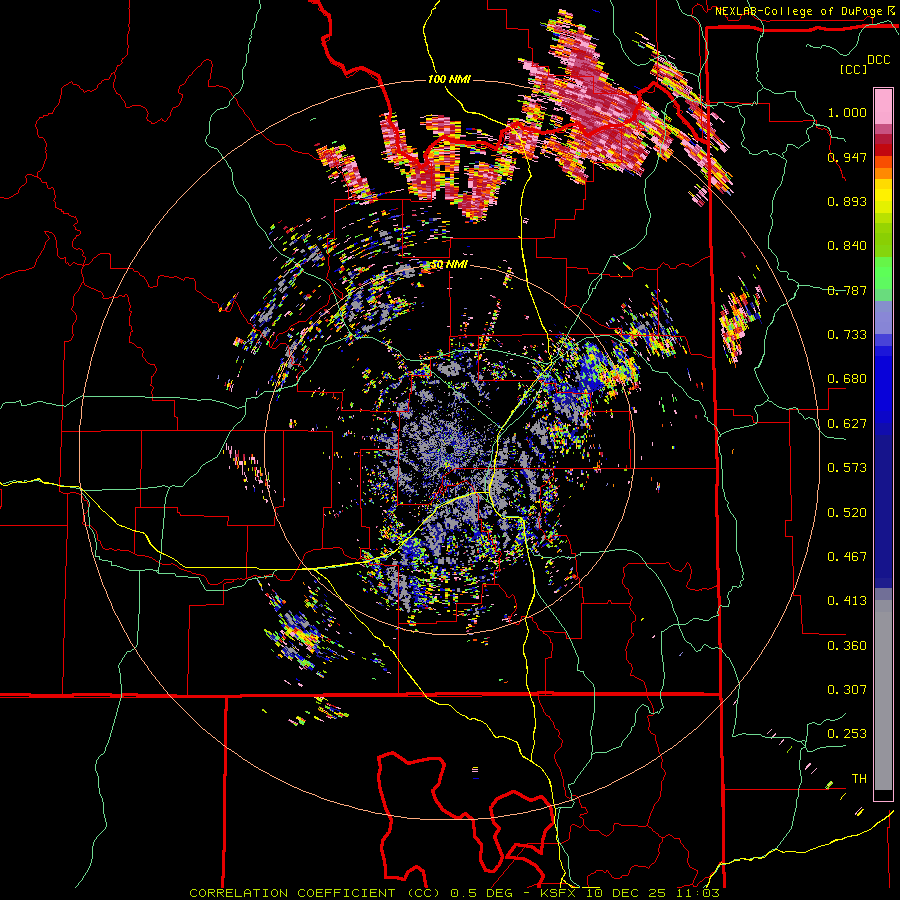Click the radar site dot at center
This screenshot has height=900, width=900.
point(449,448)
